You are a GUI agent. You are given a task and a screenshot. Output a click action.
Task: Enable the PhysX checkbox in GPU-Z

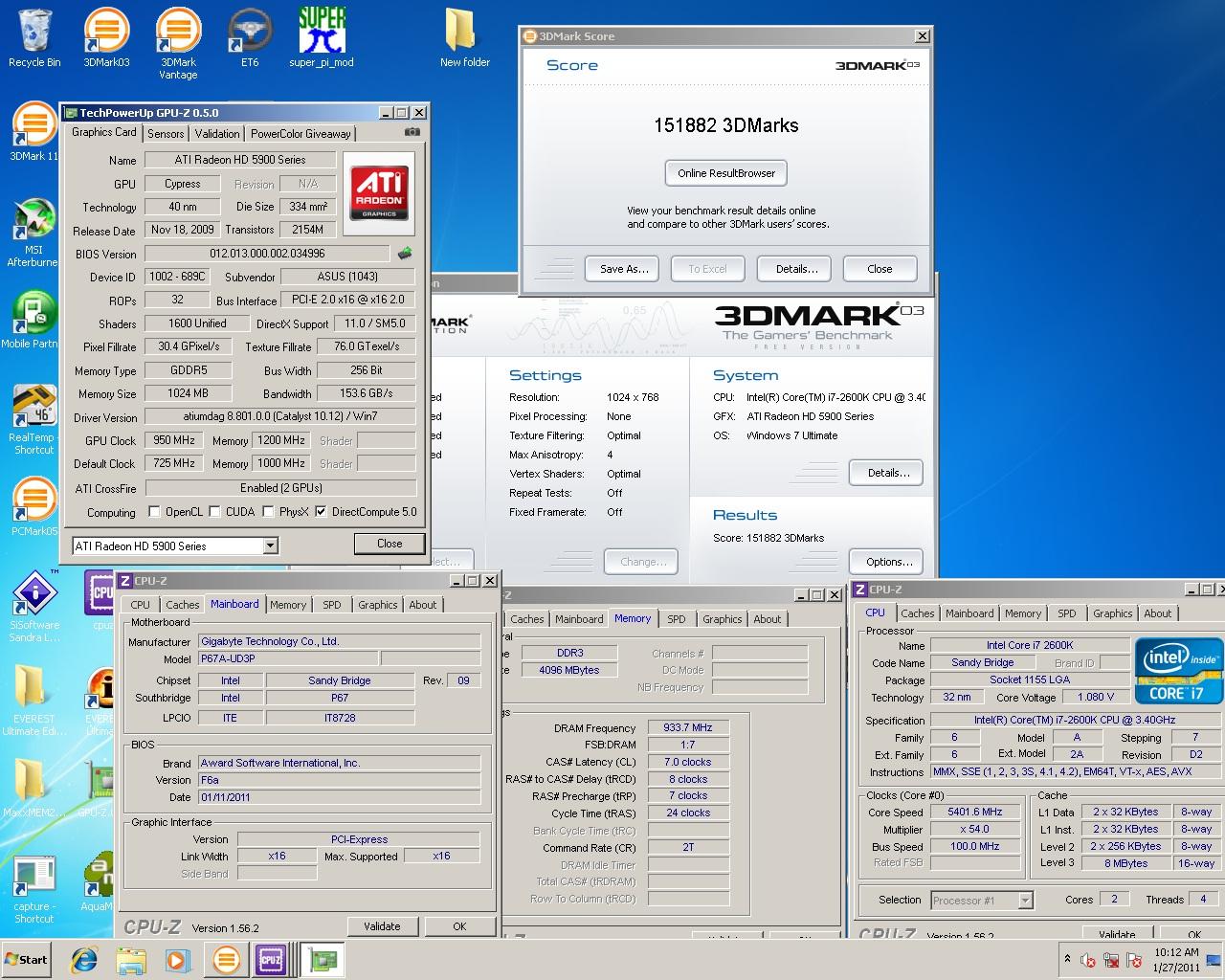click(268, 512)
